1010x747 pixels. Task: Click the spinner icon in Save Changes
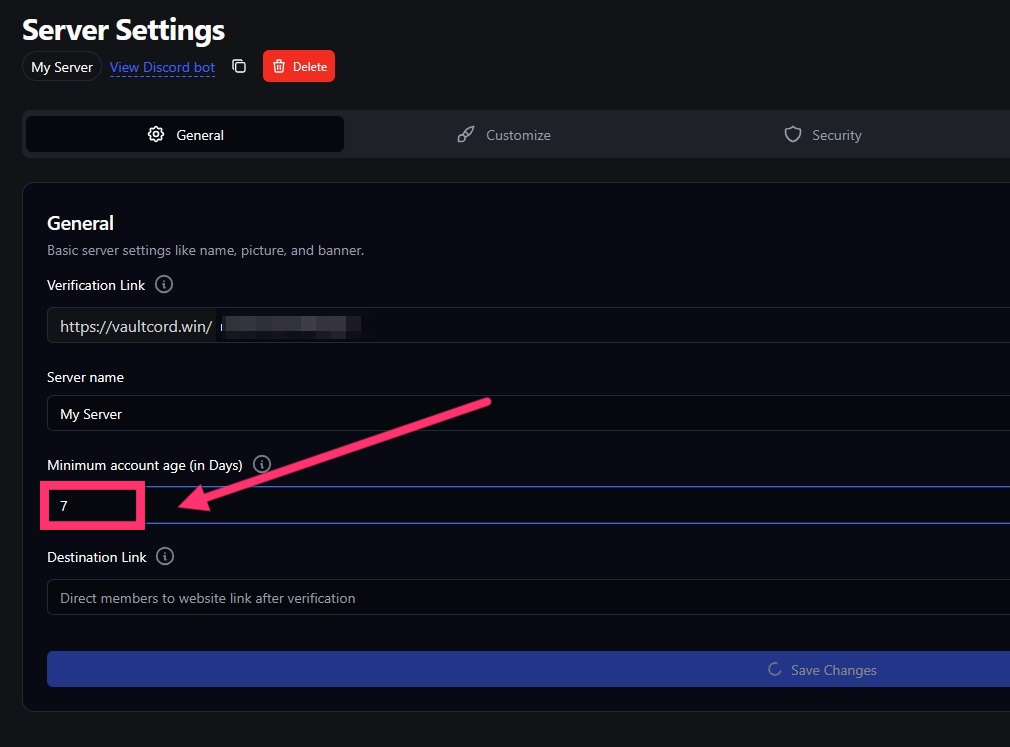774,670
